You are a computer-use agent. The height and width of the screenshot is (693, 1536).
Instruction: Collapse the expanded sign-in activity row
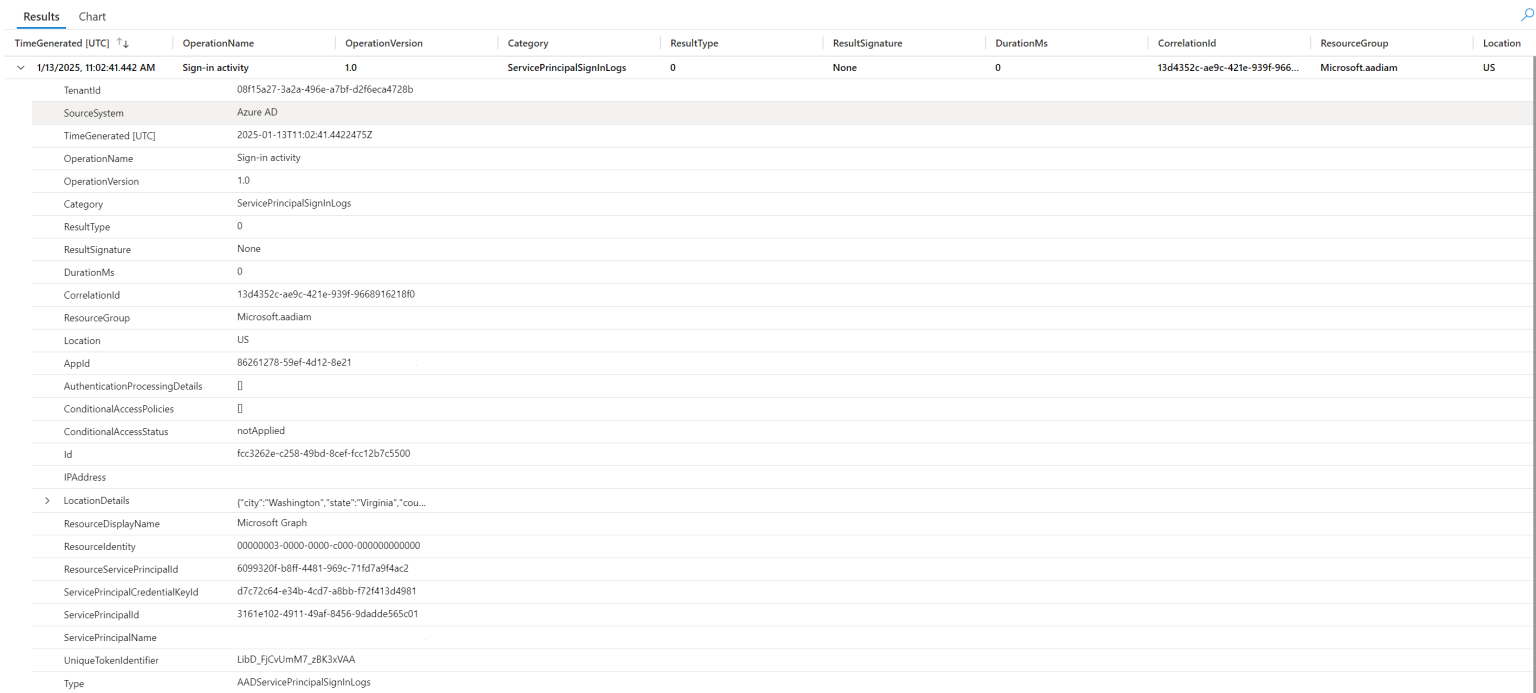(21, 68)
